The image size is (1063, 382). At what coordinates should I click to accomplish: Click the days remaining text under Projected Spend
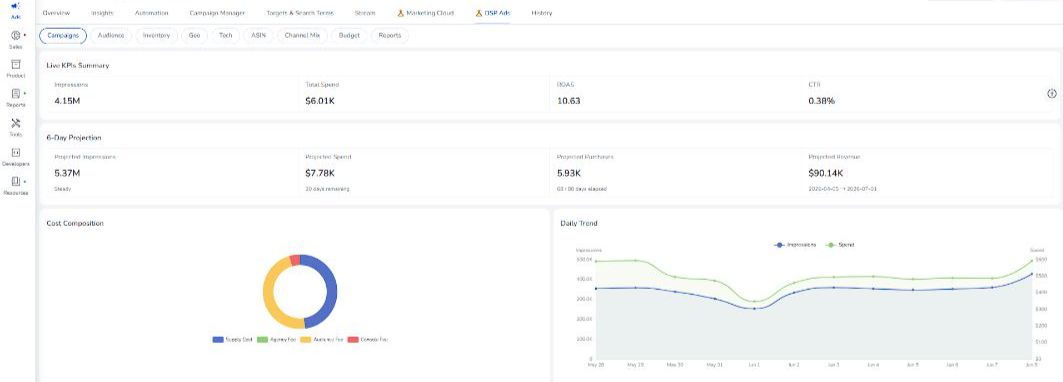coord(327,189)
